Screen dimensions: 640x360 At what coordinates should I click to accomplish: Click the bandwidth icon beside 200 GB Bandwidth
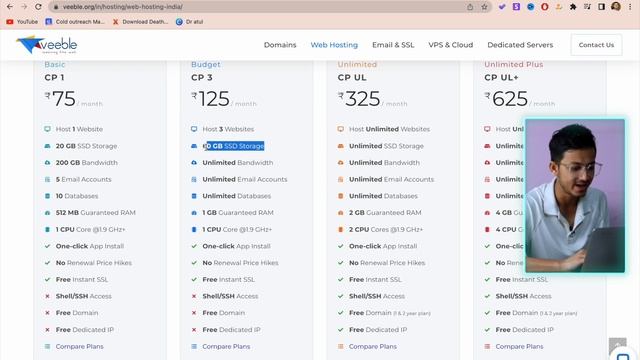[47, 162]
